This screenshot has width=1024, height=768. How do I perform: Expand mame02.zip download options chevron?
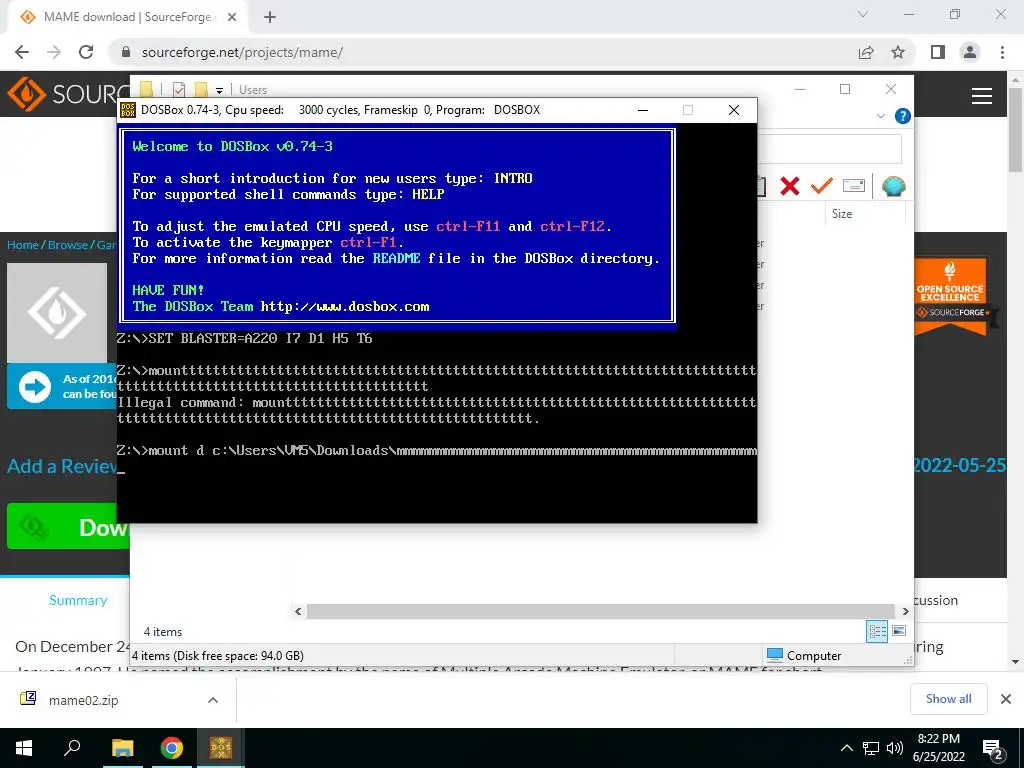click(213, 700)
